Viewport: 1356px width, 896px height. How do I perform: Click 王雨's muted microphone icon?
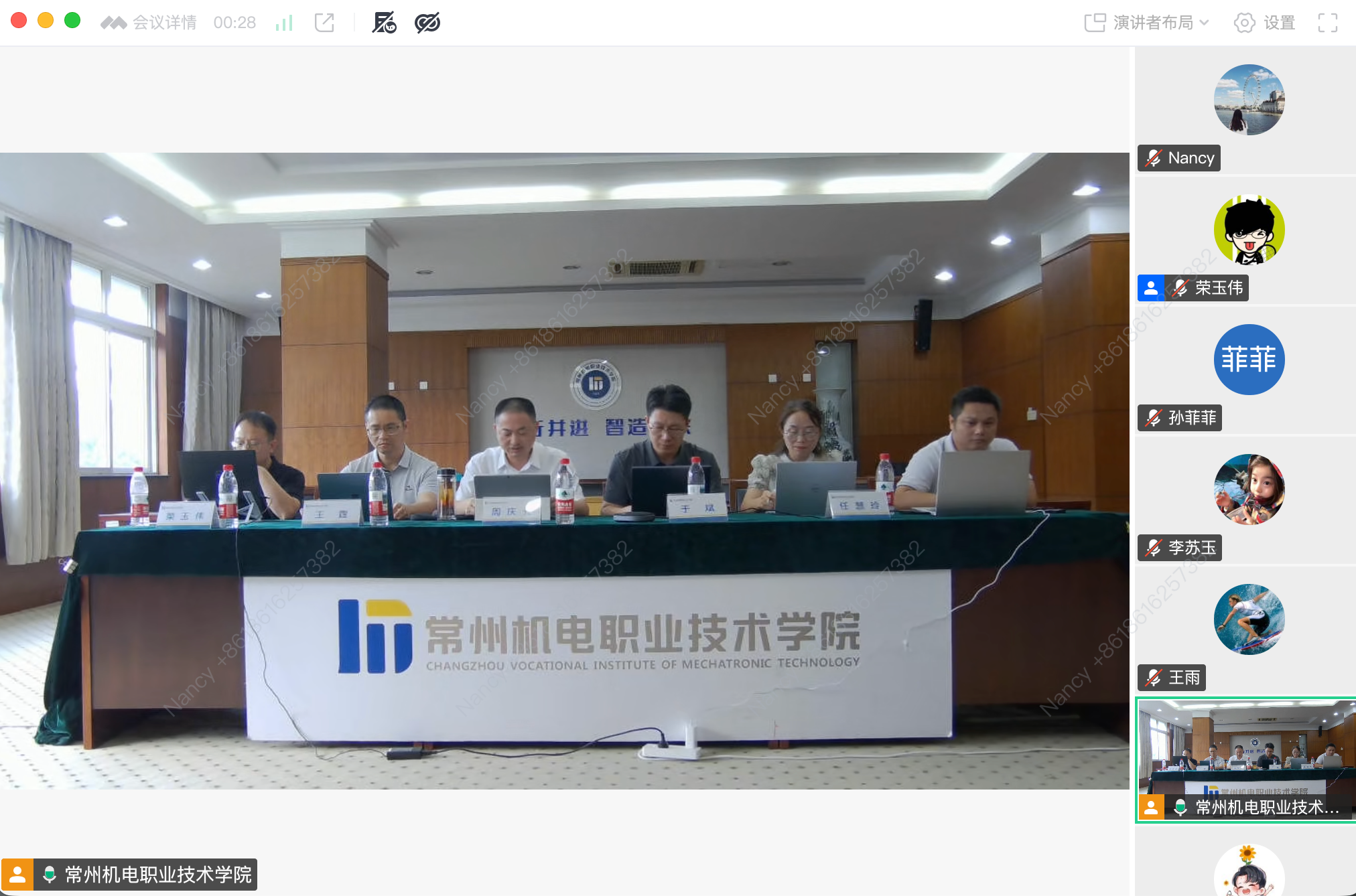point(1153,678)
